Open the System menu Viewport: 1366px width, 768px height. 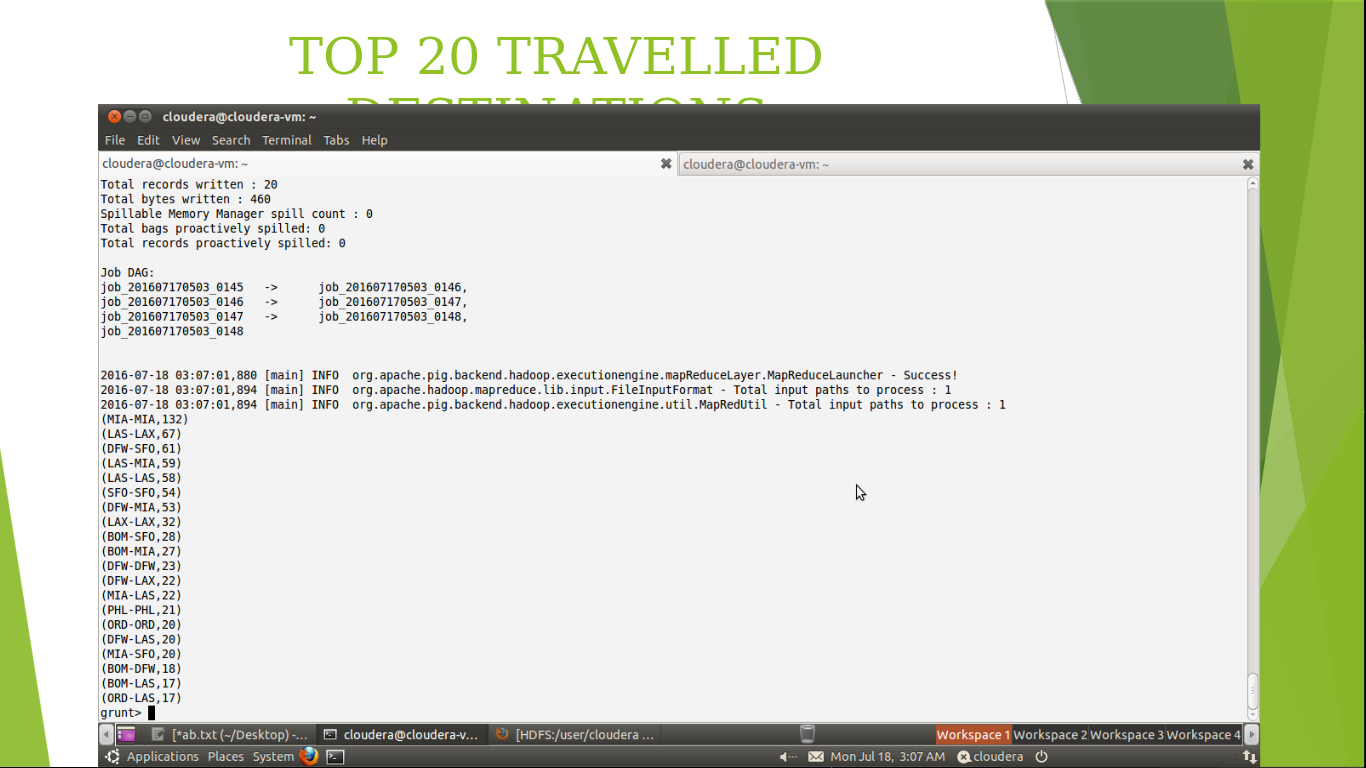273,757
